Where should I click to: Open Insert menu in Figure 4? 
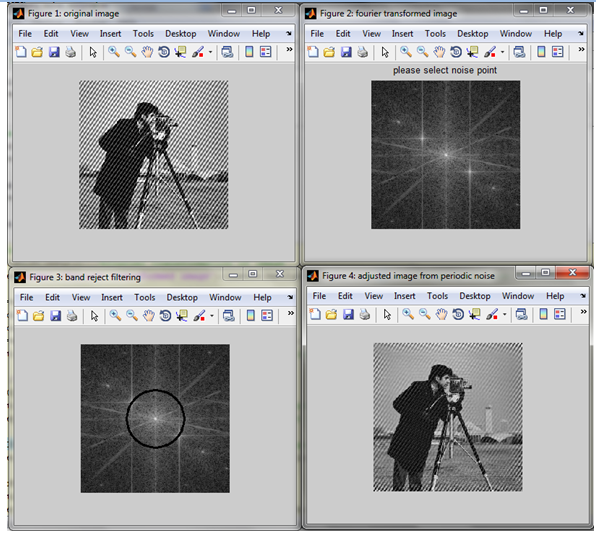tap(404, 296)
